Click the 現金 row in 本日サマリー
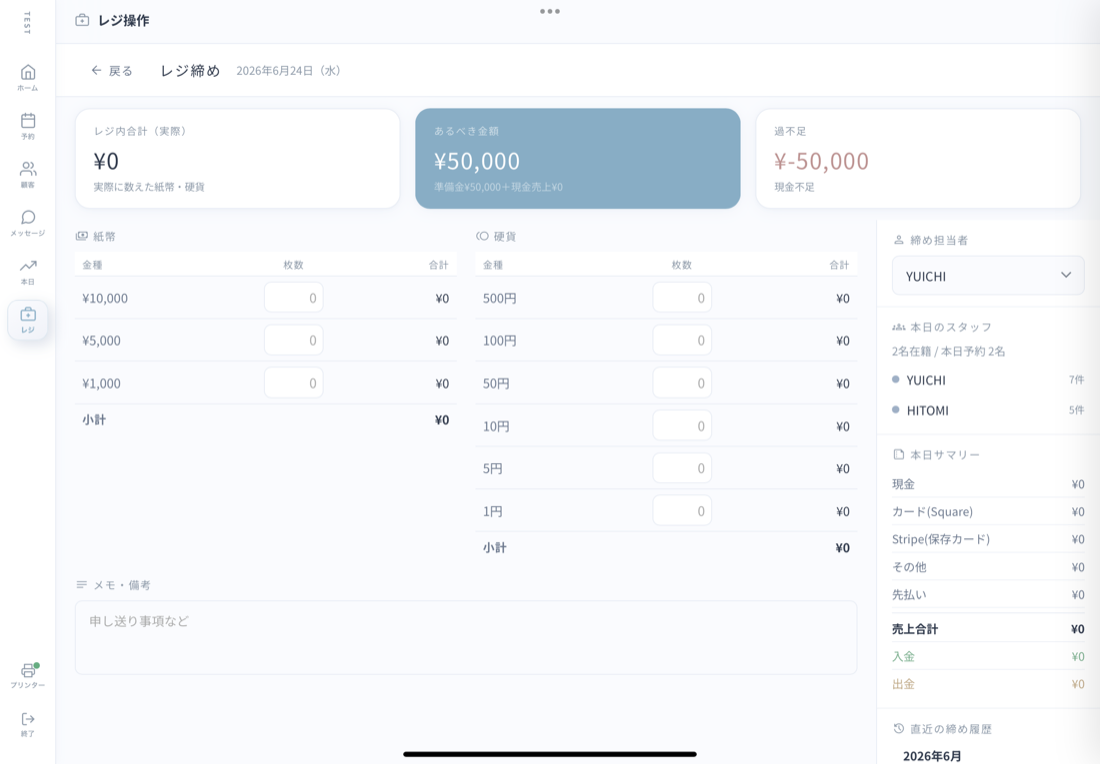 point(988,484)
